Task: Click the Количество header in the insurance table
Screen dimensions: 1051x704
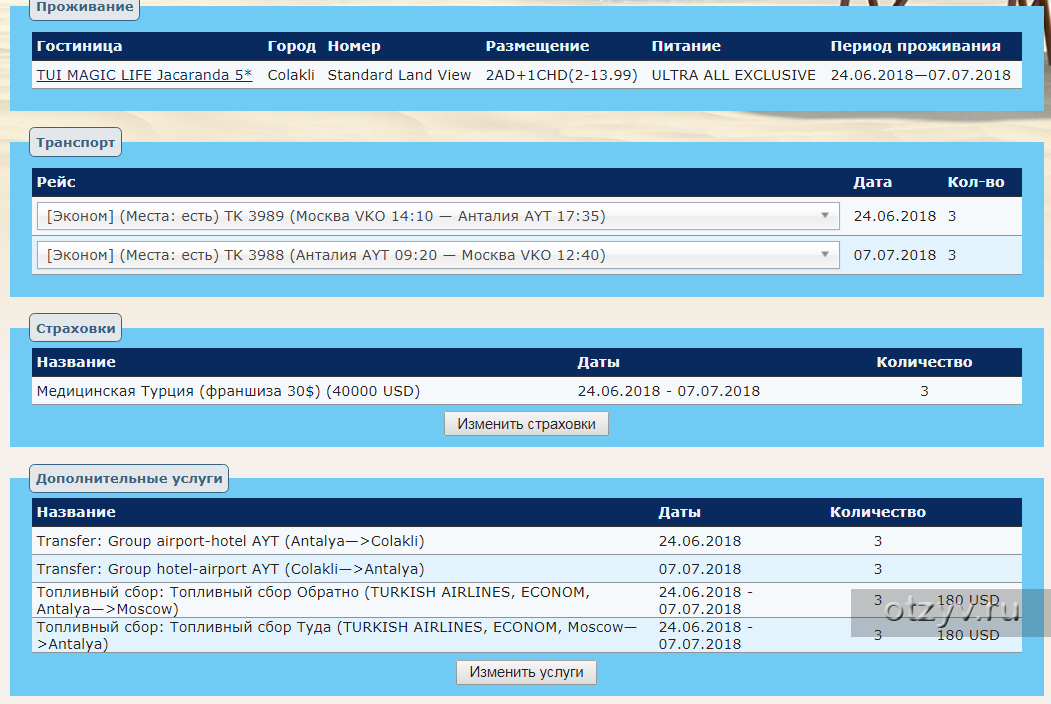Action: point(924,362)
